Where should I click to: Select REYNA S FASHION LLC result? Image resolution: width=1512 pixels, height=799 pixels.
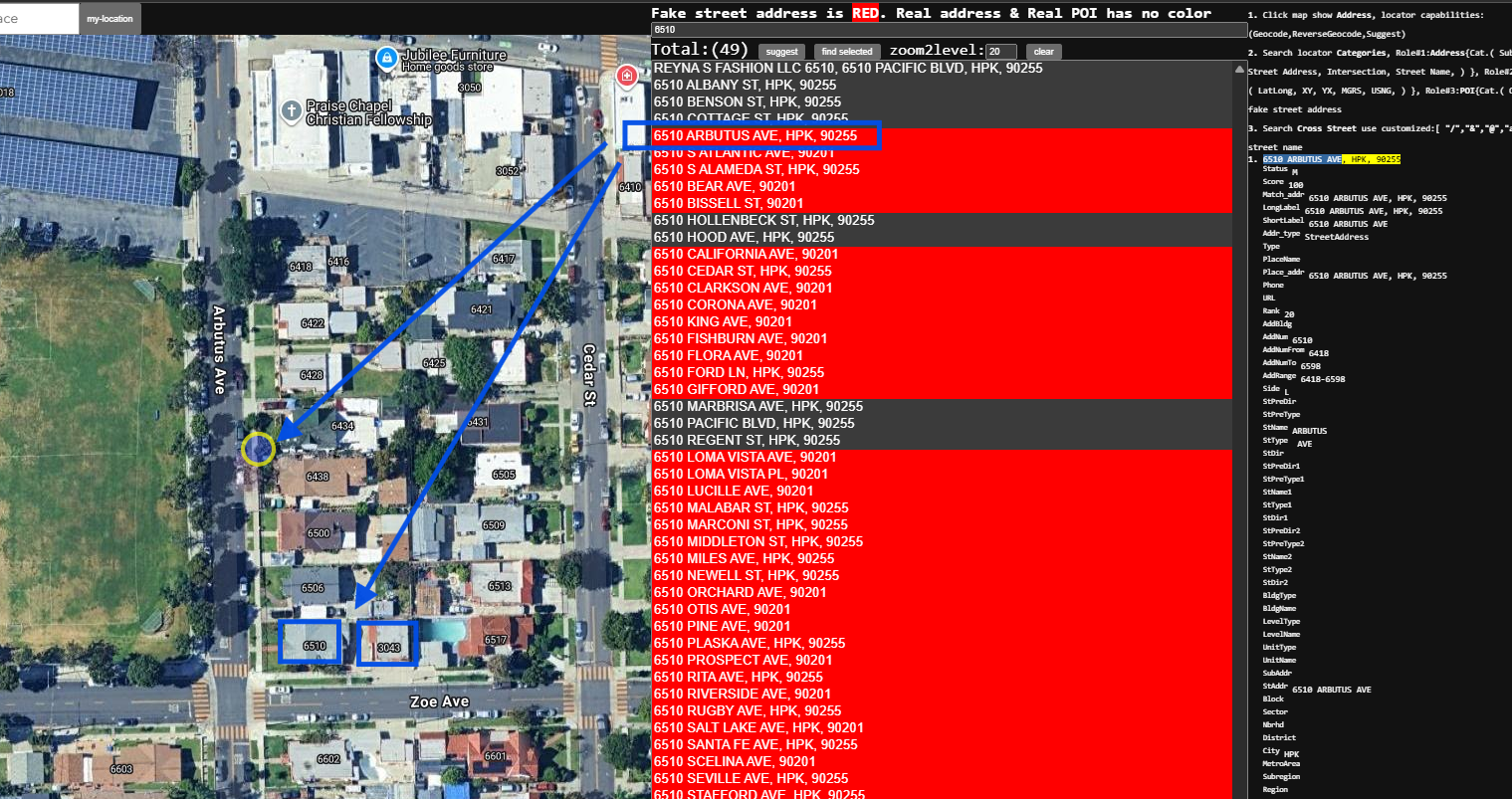848,68
